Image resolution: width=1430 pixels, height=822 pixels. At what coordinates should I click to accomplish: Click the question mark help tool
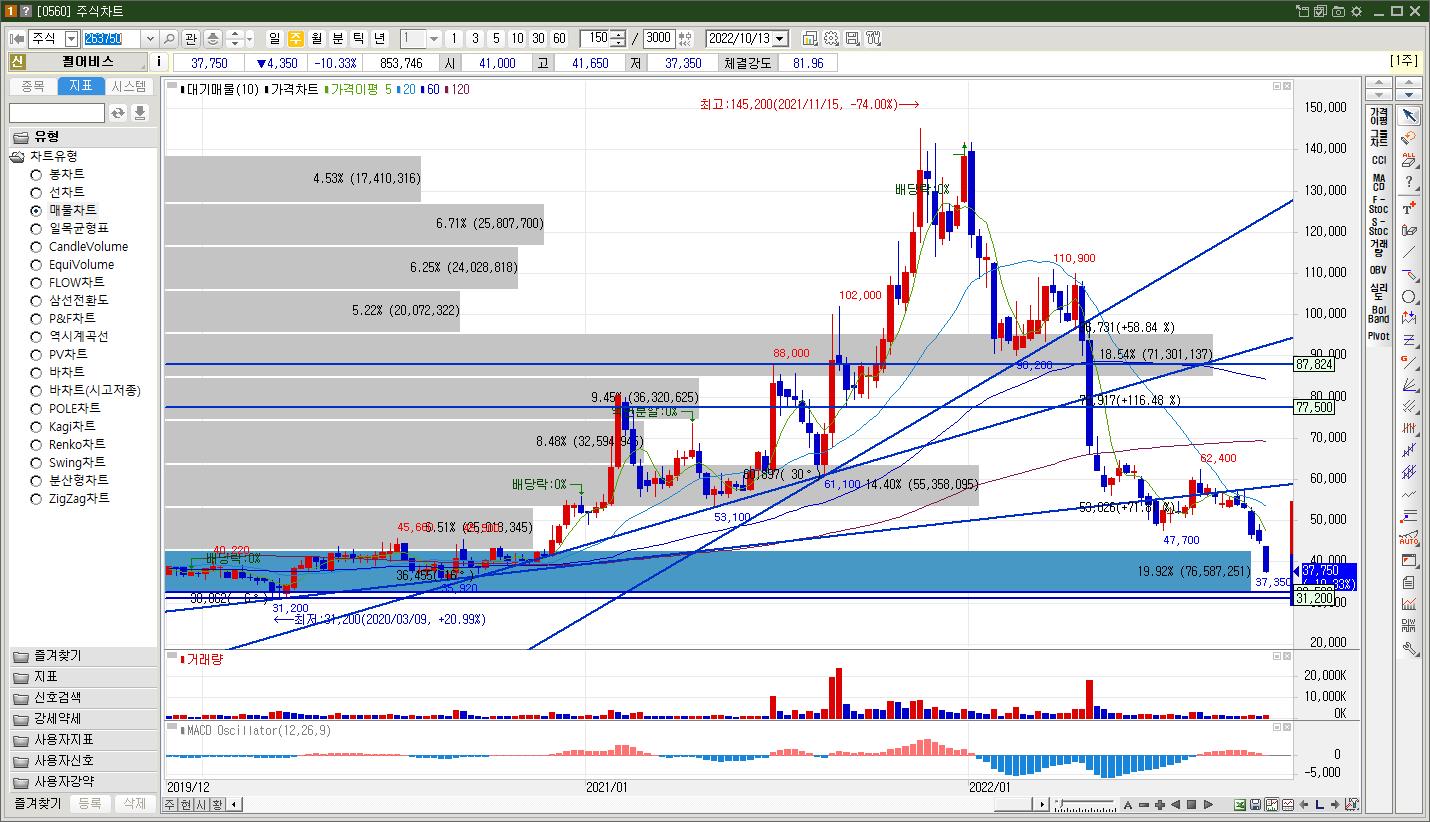(1409, 182)
